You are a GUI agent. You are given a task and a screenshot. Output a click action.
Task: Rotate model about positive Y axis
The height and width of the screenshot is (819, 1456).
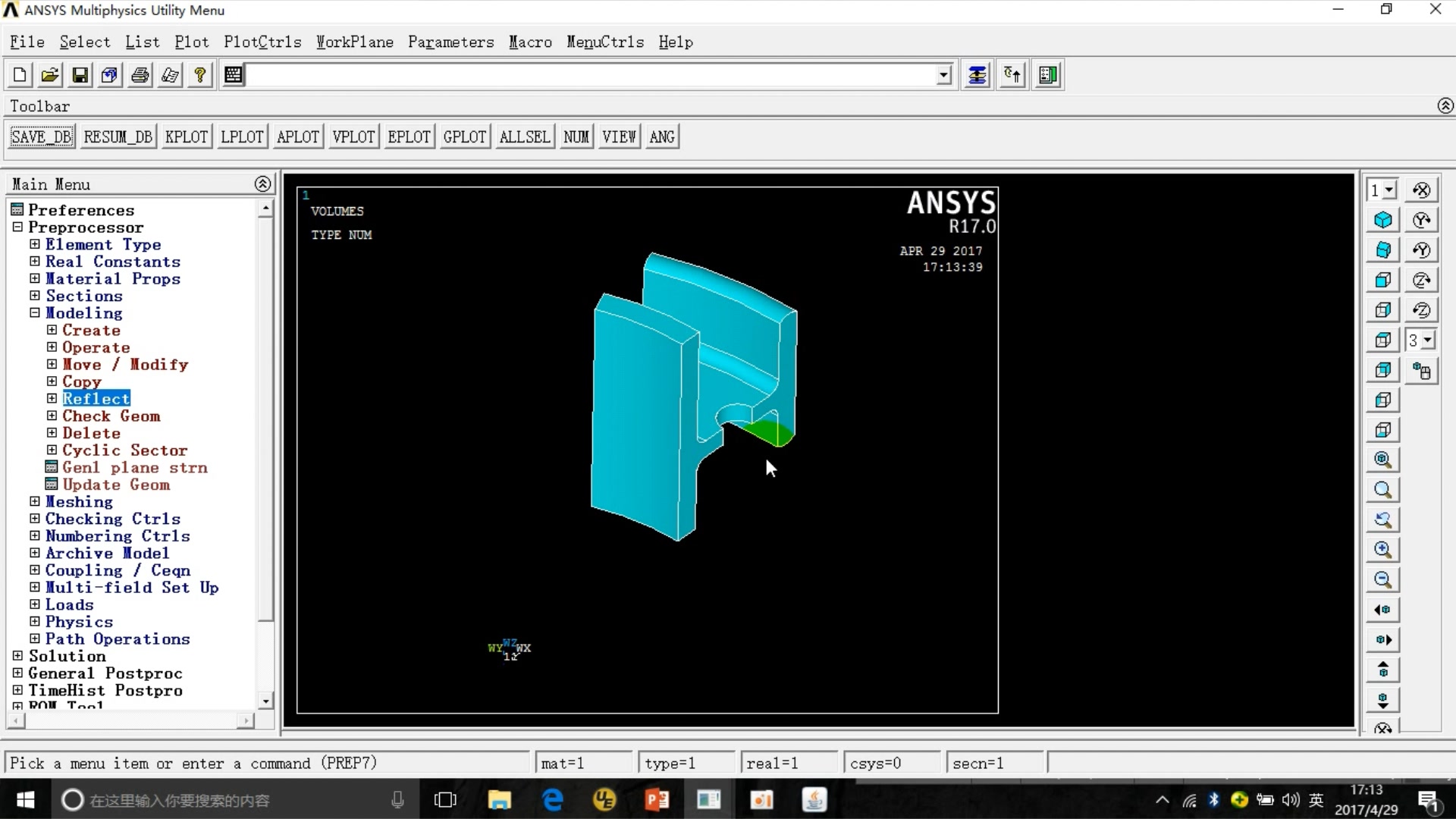pyautogui.click(x=1422, y=220)
